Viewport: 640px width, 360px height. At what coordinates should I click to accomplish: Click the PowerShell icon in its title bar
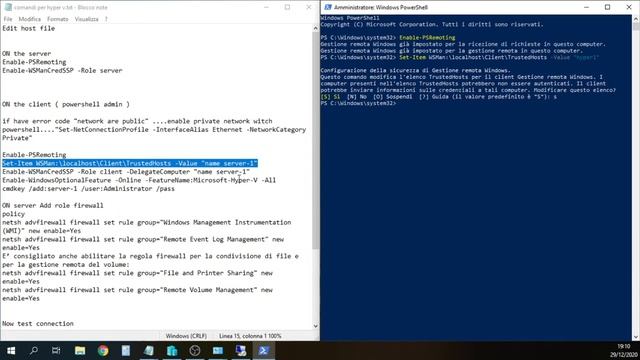pos(327,7)
